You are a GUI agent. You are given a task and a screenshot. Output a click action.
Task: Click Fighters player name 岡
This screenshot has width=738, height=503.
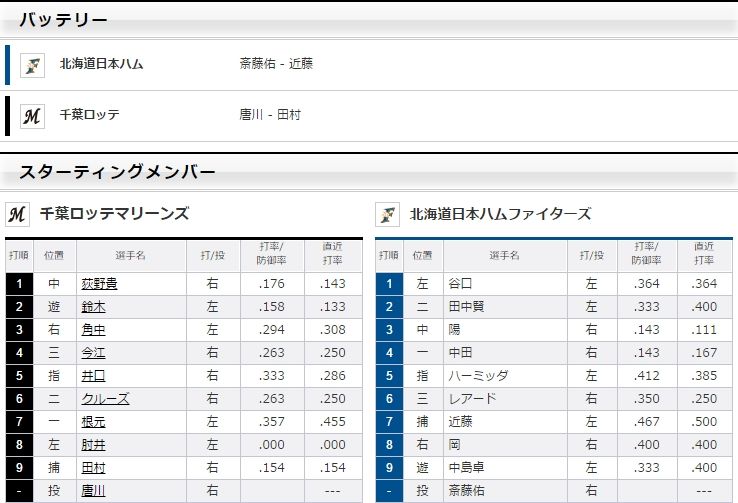pyautogui.click(x=454, y=445)
